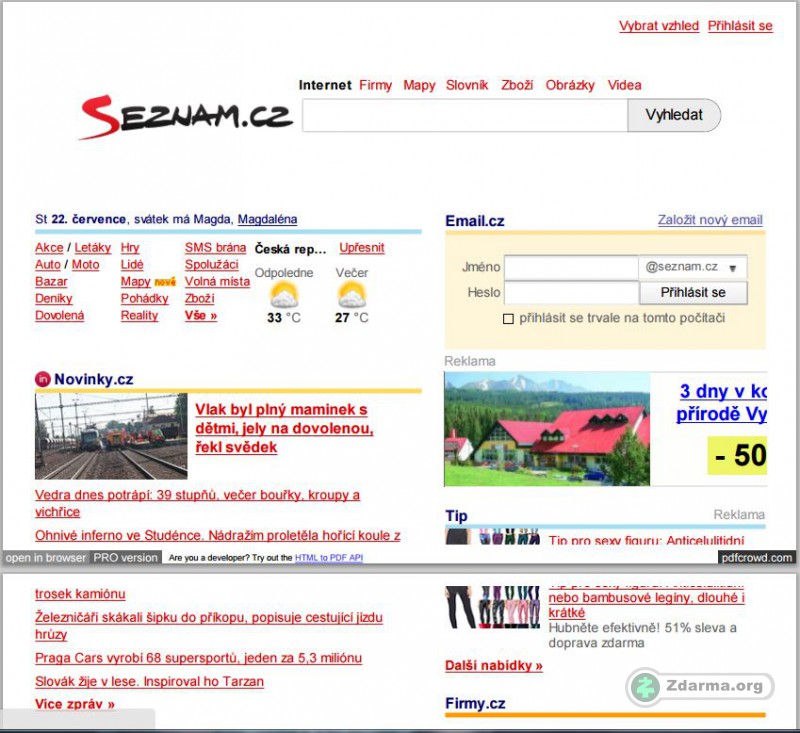This screenshot has width=800, height=733.
Task: Click the Večer weather cloud icon
Action: (x=352, y=295)
